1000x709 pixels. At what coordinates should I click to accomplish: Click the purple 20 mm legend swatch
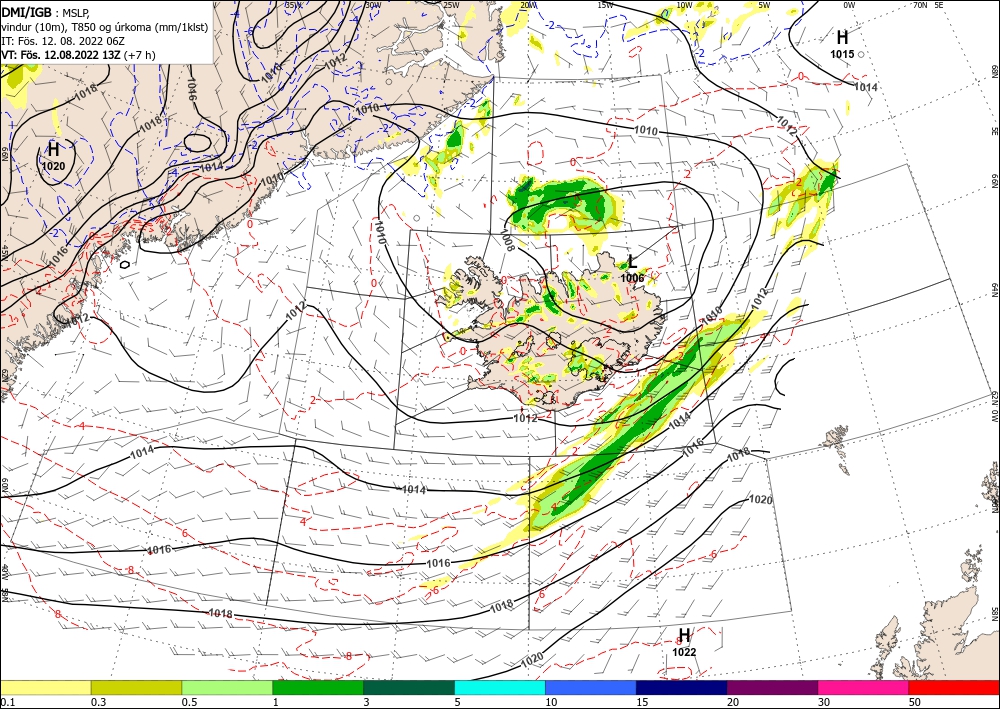click(x=772, y=687)
